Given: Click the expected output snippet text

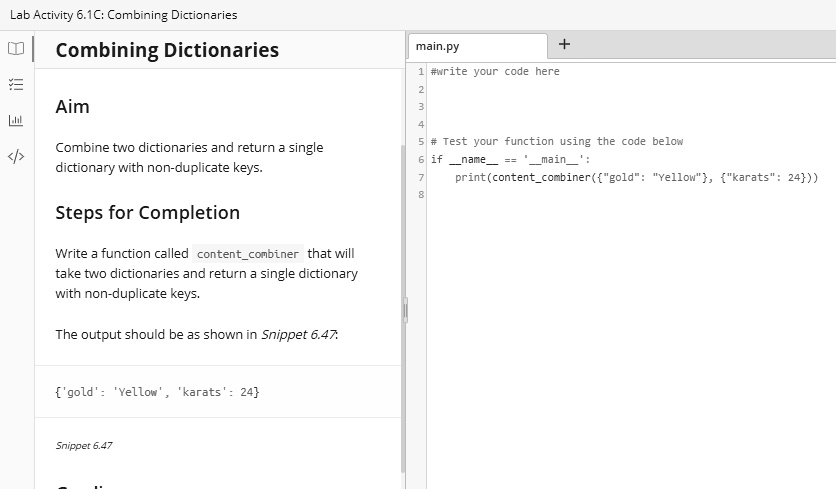Looking at the screenshot, I should (158, 392).
